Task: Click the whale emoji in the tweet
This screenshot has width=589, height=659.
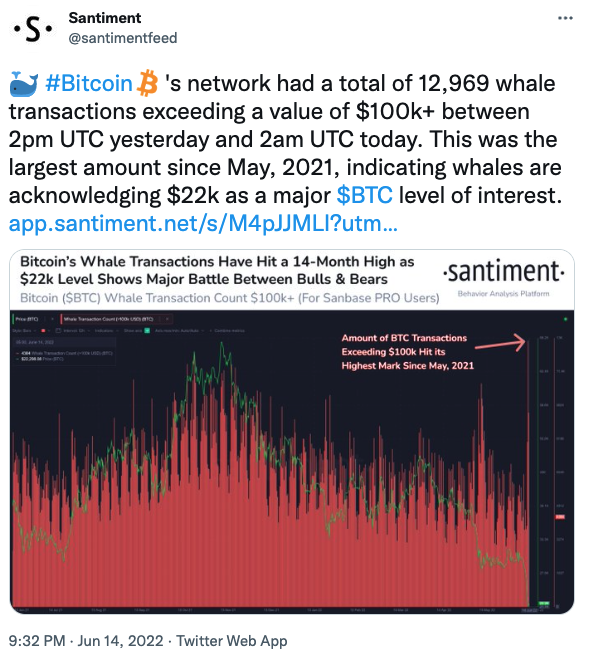Action: (24, 84)
